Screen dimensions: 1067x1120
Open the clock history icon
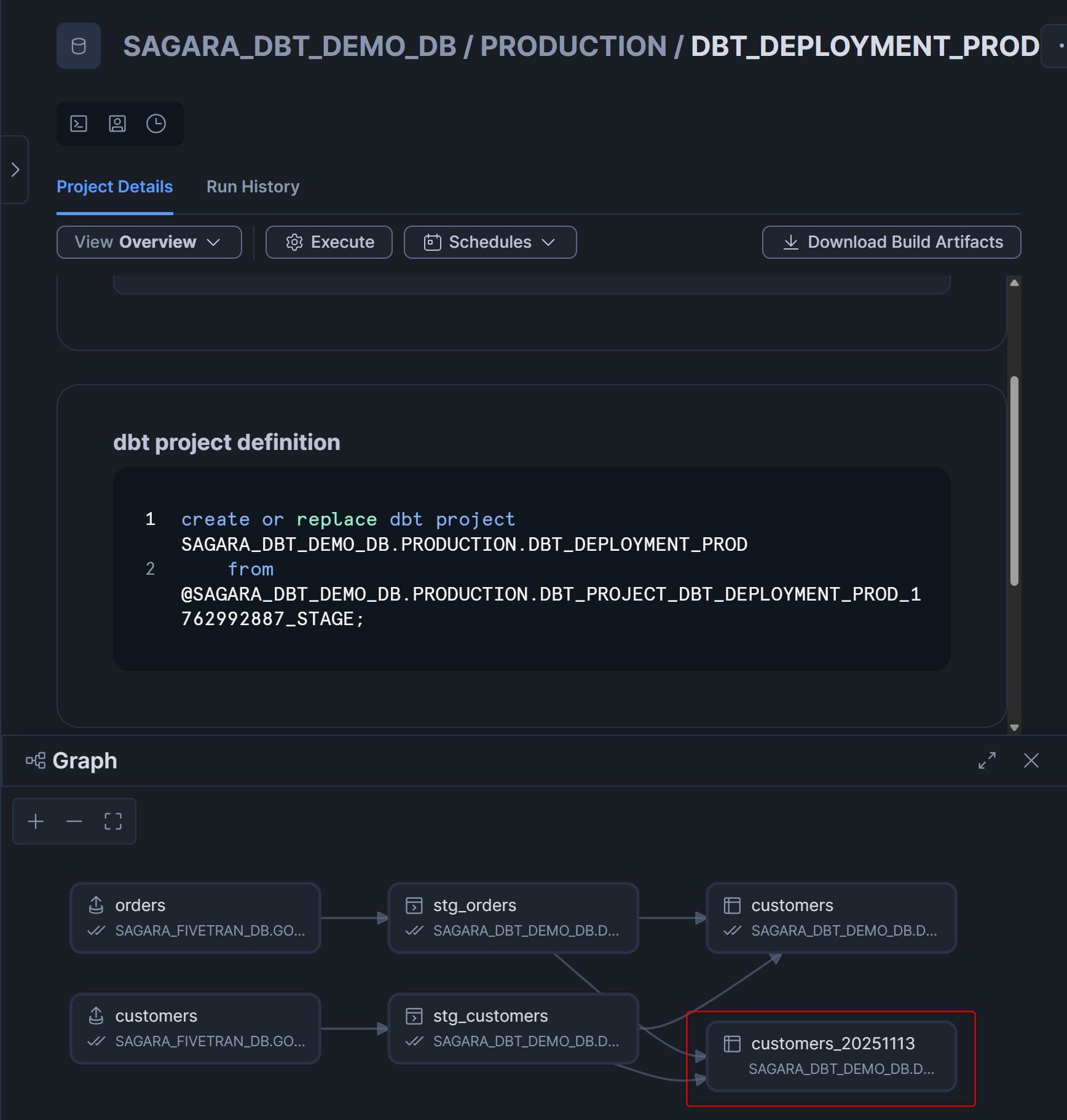click(x=156, y=124)
